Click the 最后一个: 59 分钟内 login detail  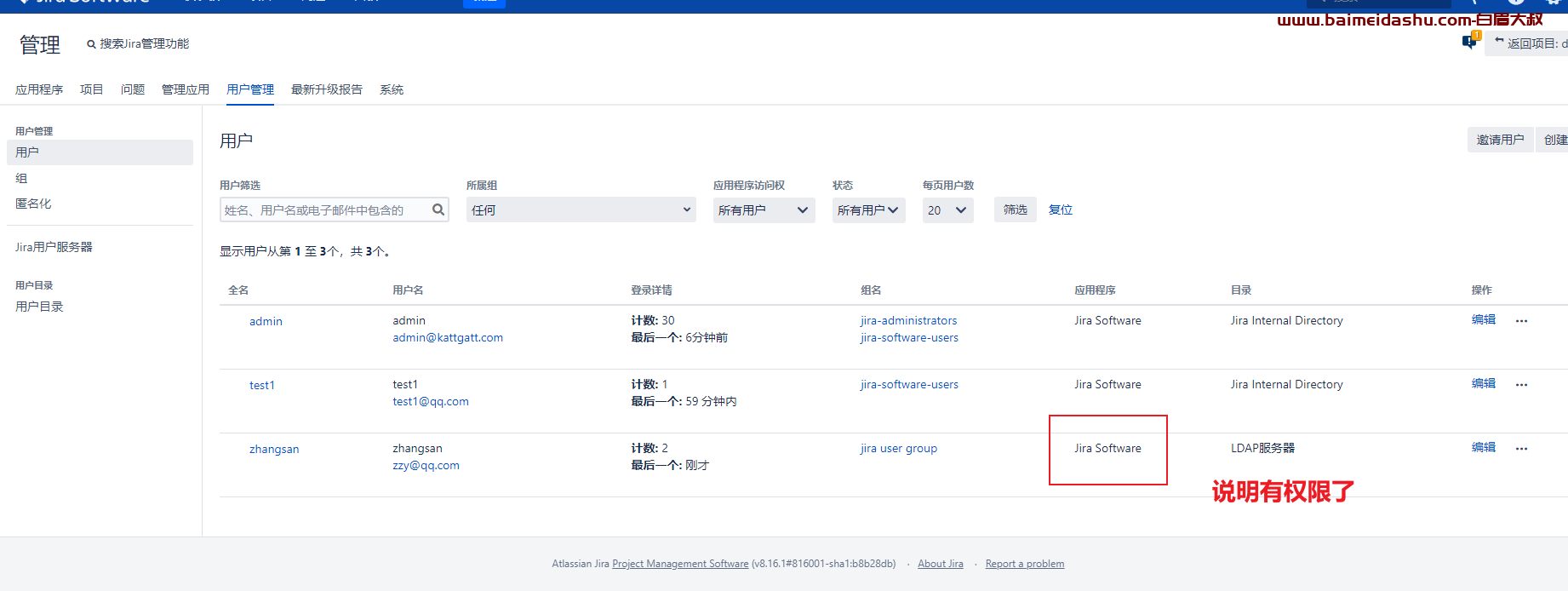684,401
